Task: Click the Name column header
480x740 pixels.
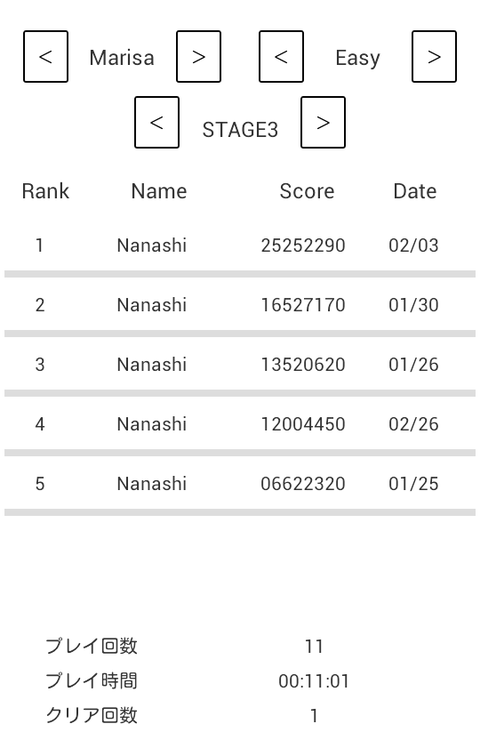Action: [159, 191]
